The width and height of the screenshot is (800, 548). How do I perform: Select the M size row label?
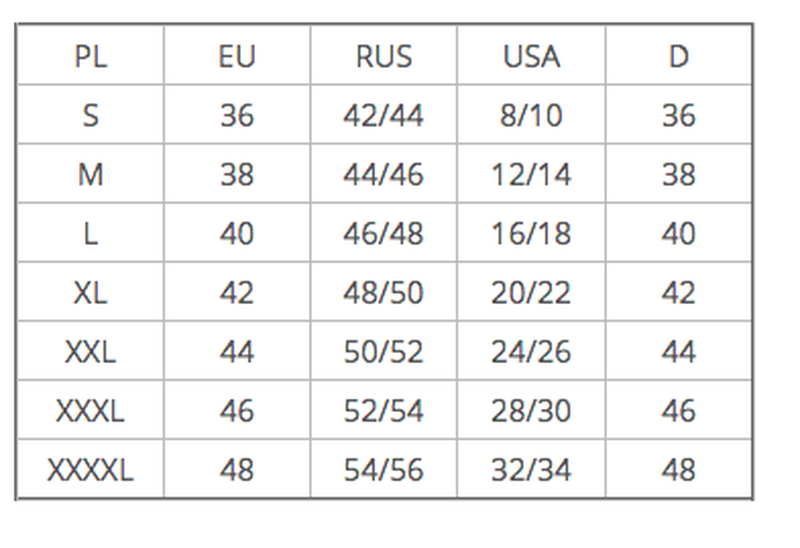pos(91,174)
